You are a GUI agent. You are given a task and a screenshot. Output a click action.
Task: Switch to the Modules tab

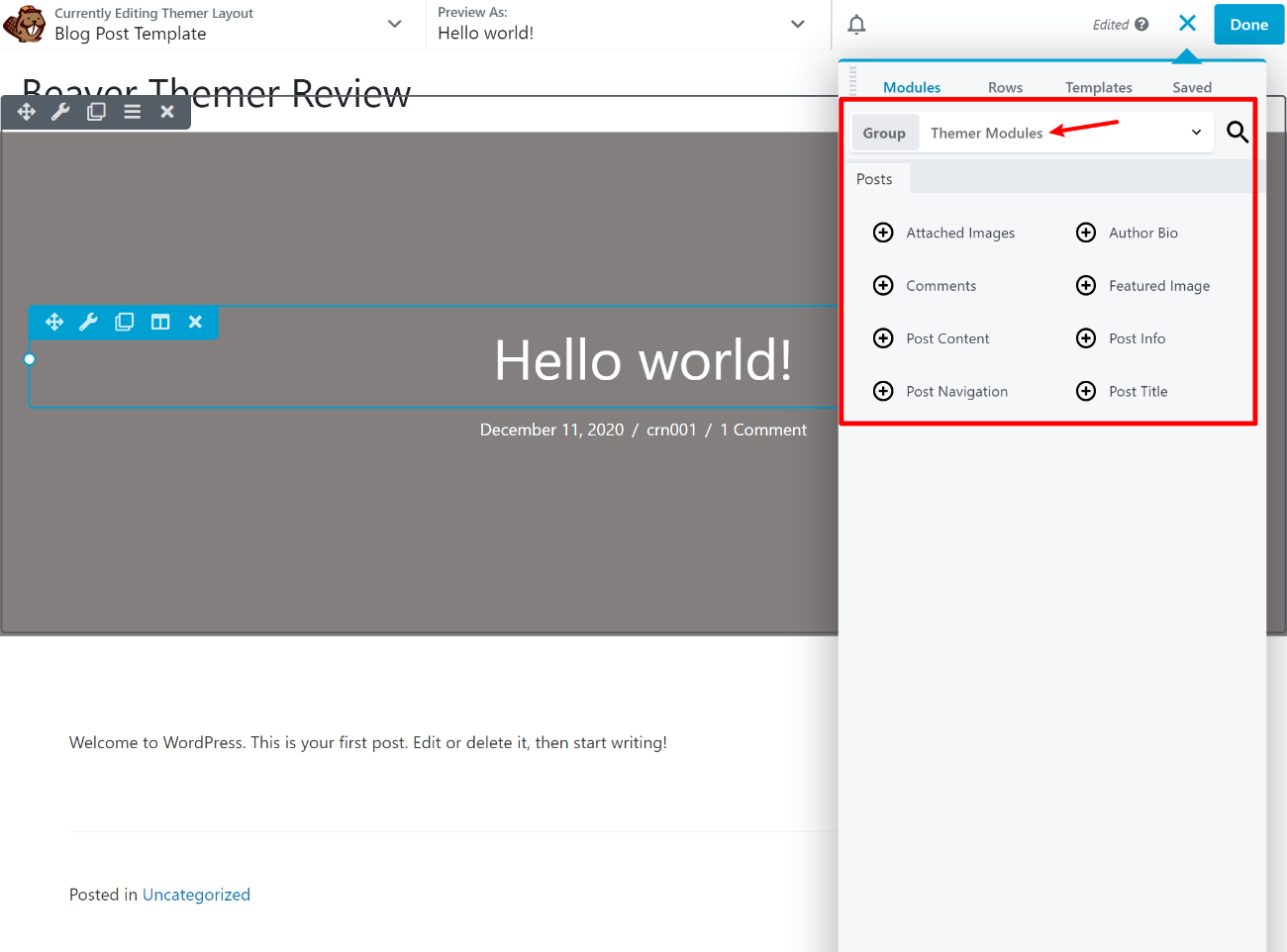[912, 87]
